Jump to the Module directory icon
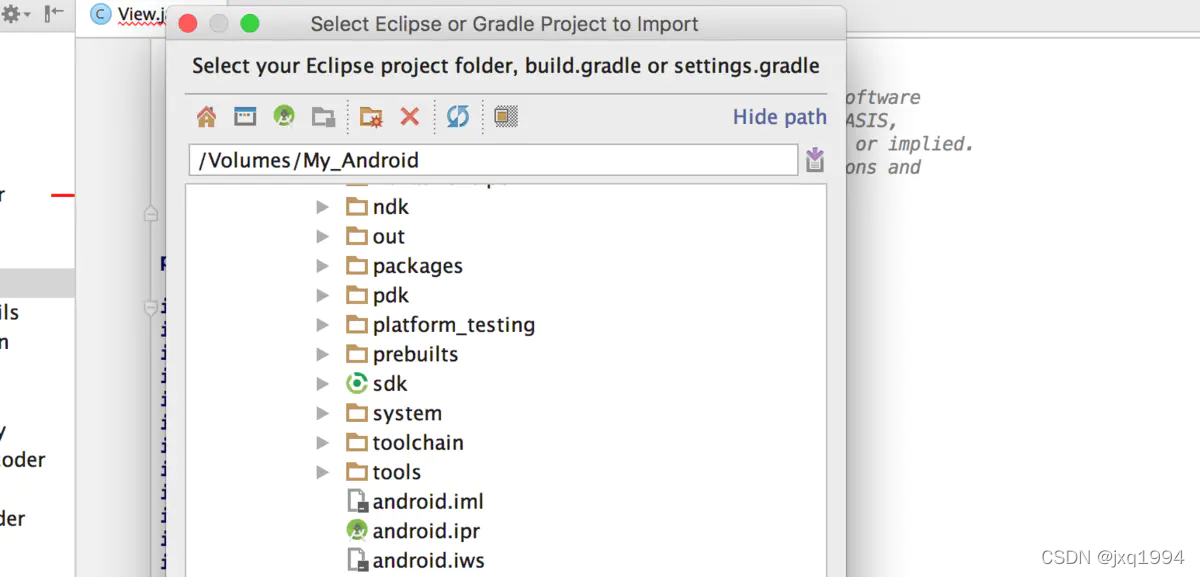The height and width of the screenshot is (577, 1200). click(323, 117)
